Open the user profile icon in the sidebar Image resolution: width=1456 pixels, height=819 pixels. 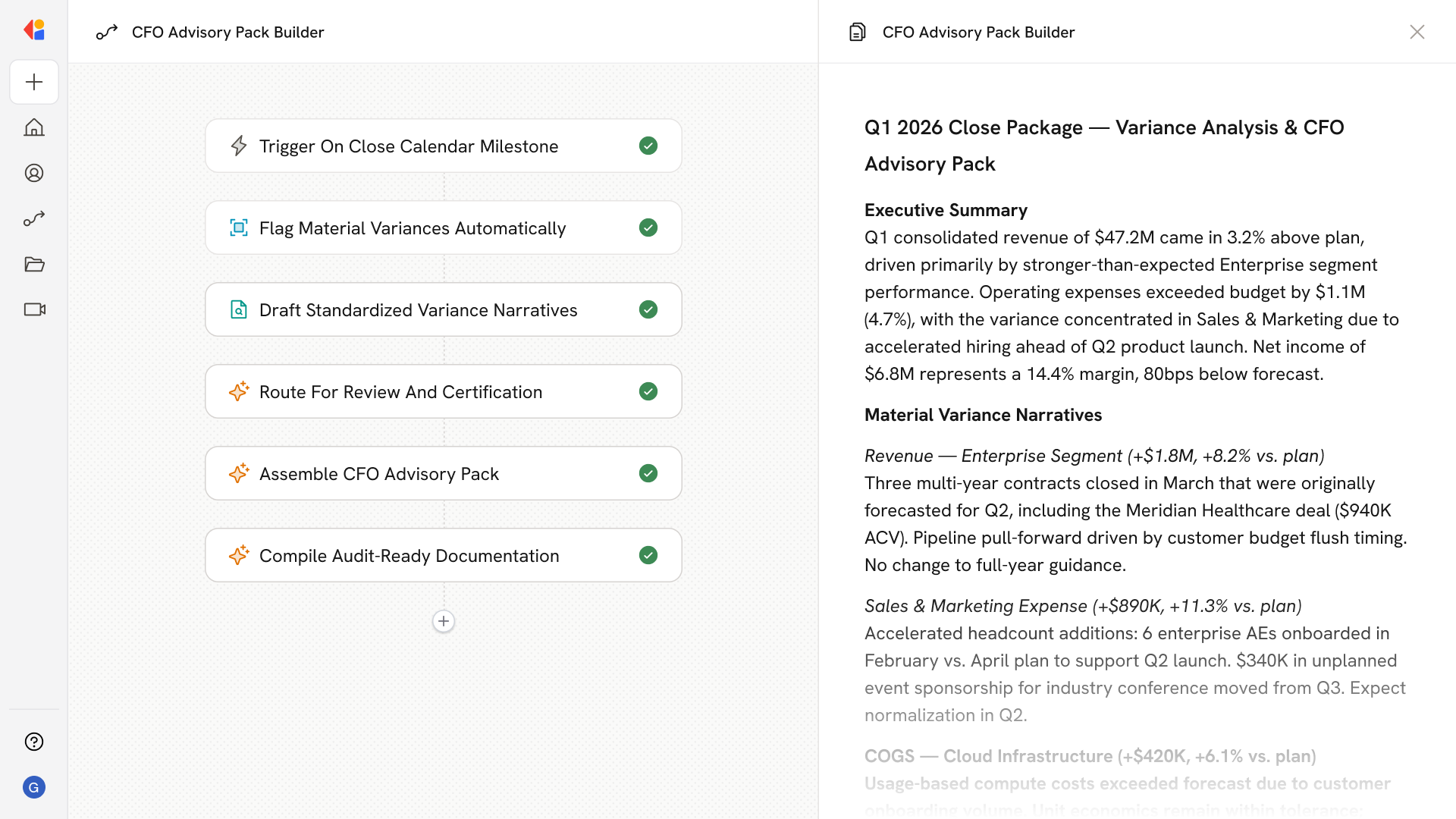pos(34,173)
